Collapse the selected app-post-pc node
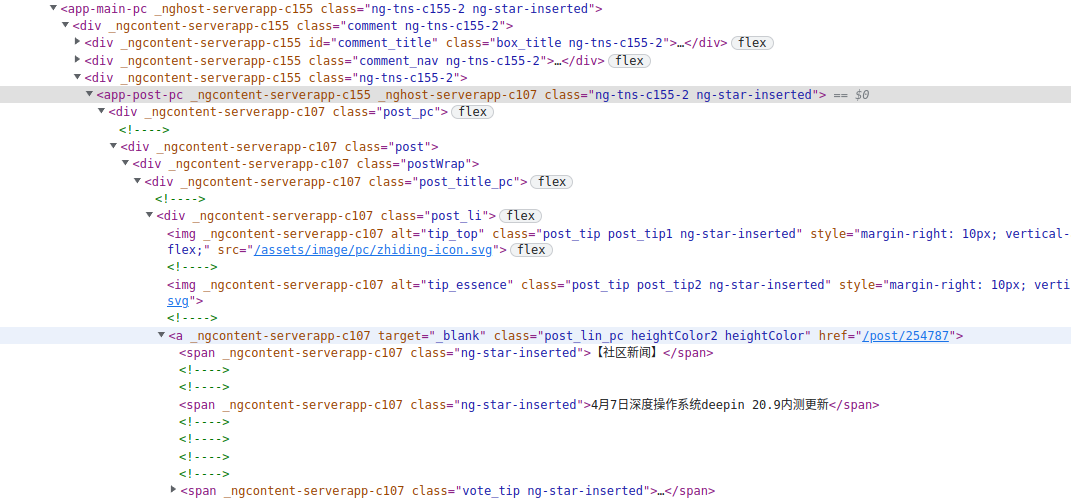 [89, 94]
